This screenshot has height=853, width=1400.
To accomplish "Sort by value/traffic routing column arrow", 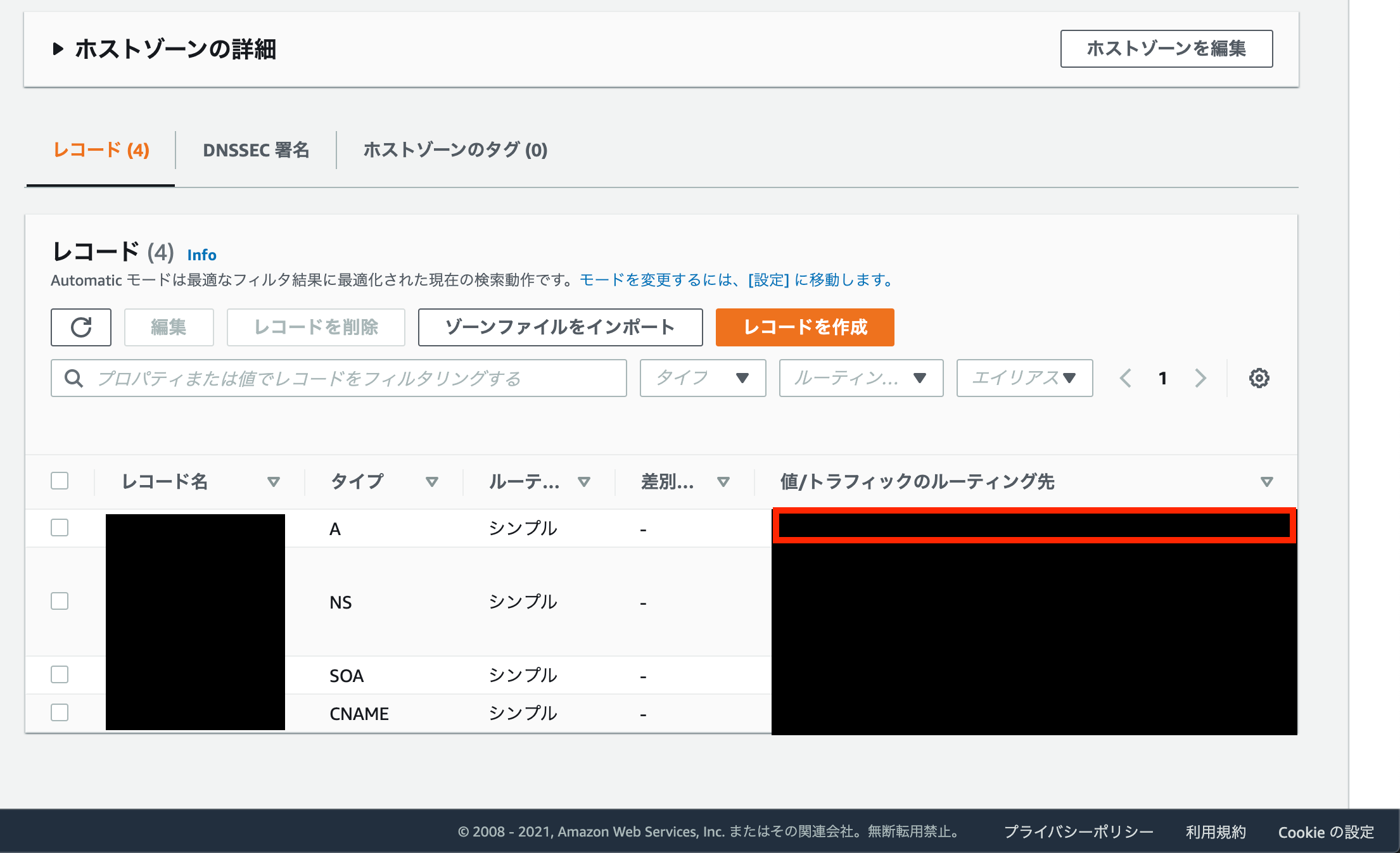I will tap(1266, 482).
